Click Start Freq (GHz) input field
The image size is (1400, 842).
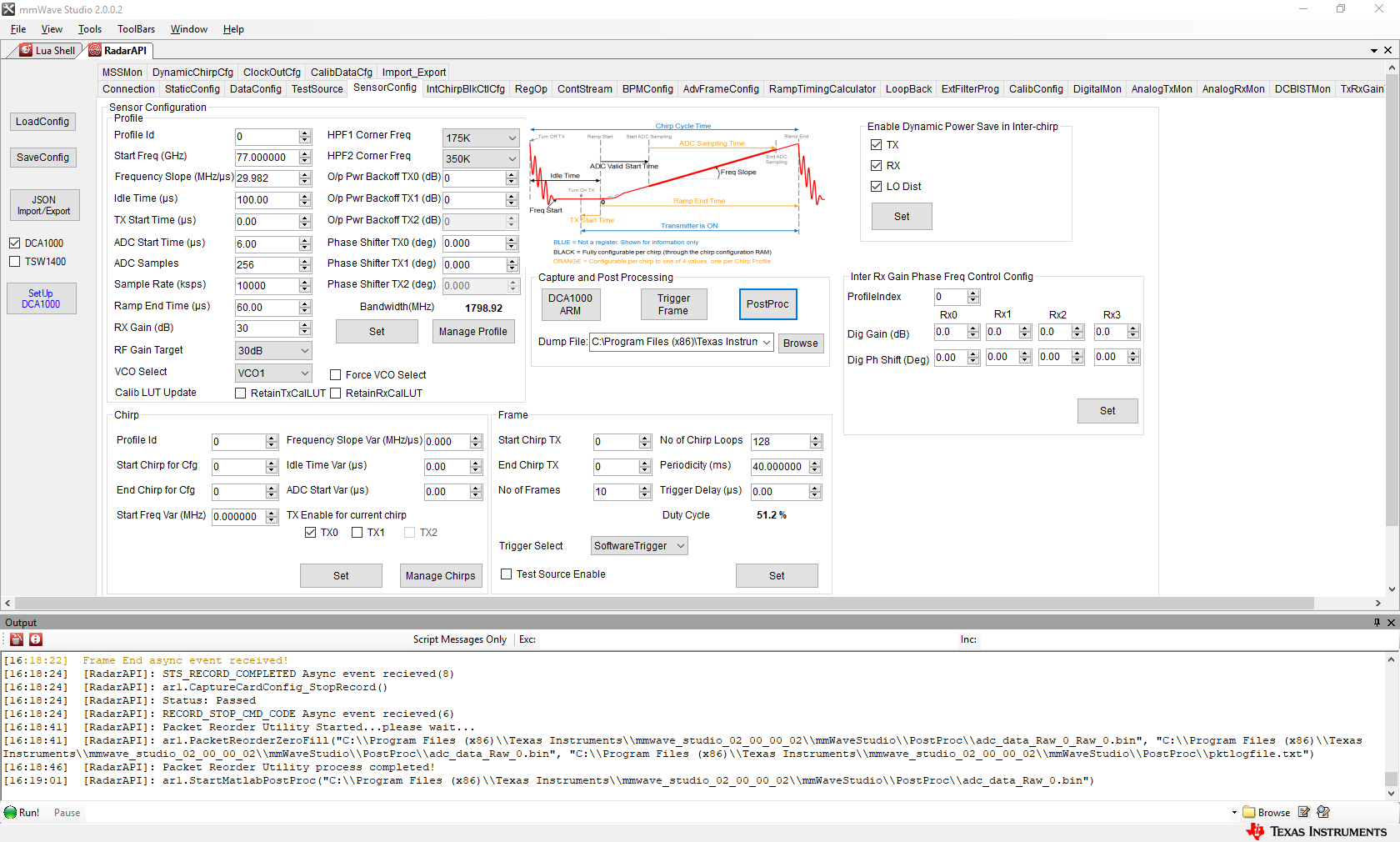267,158
